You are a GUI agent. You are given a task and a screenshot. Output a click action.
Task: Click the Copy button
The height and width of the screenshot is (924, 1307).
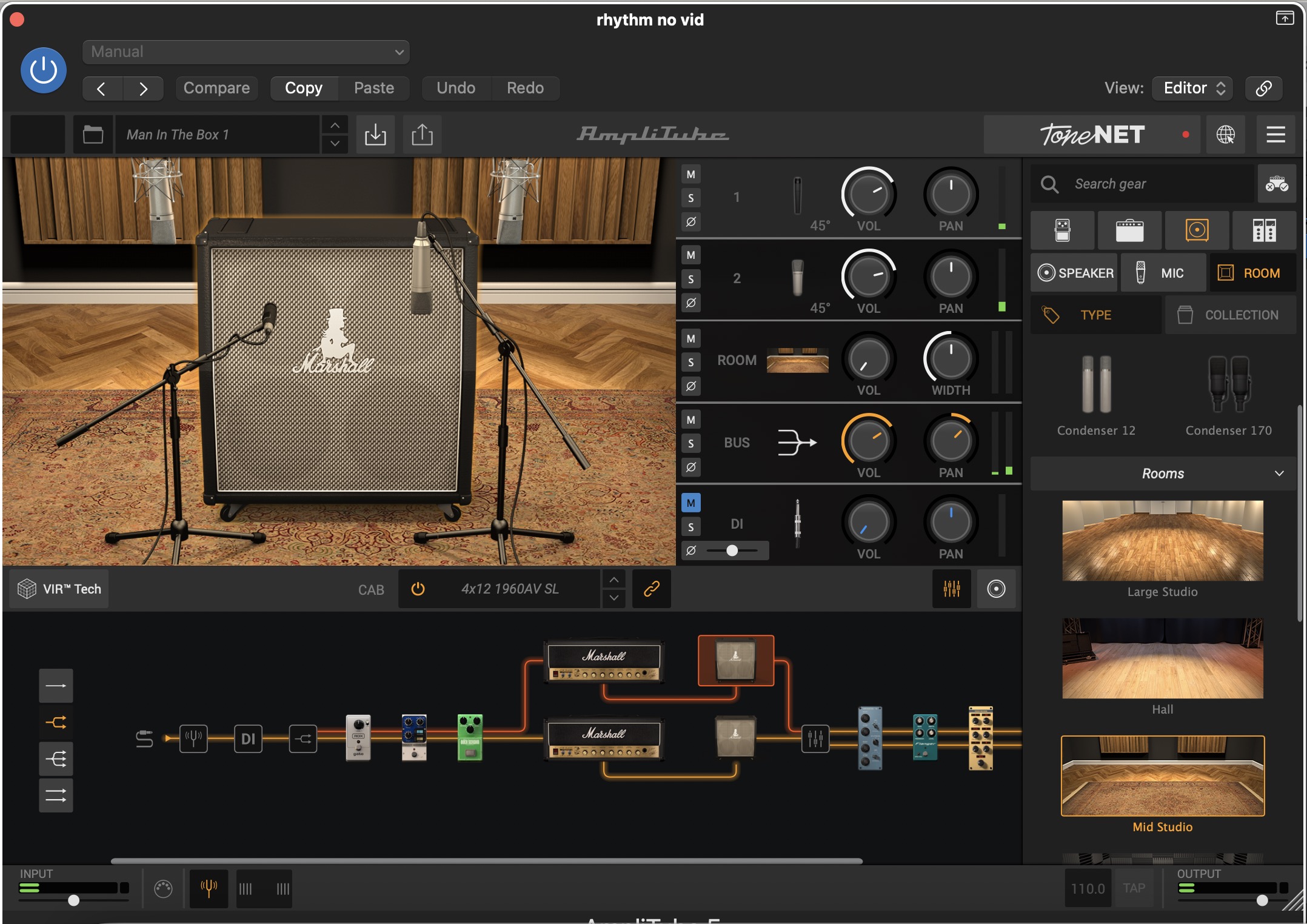[304, 88]
